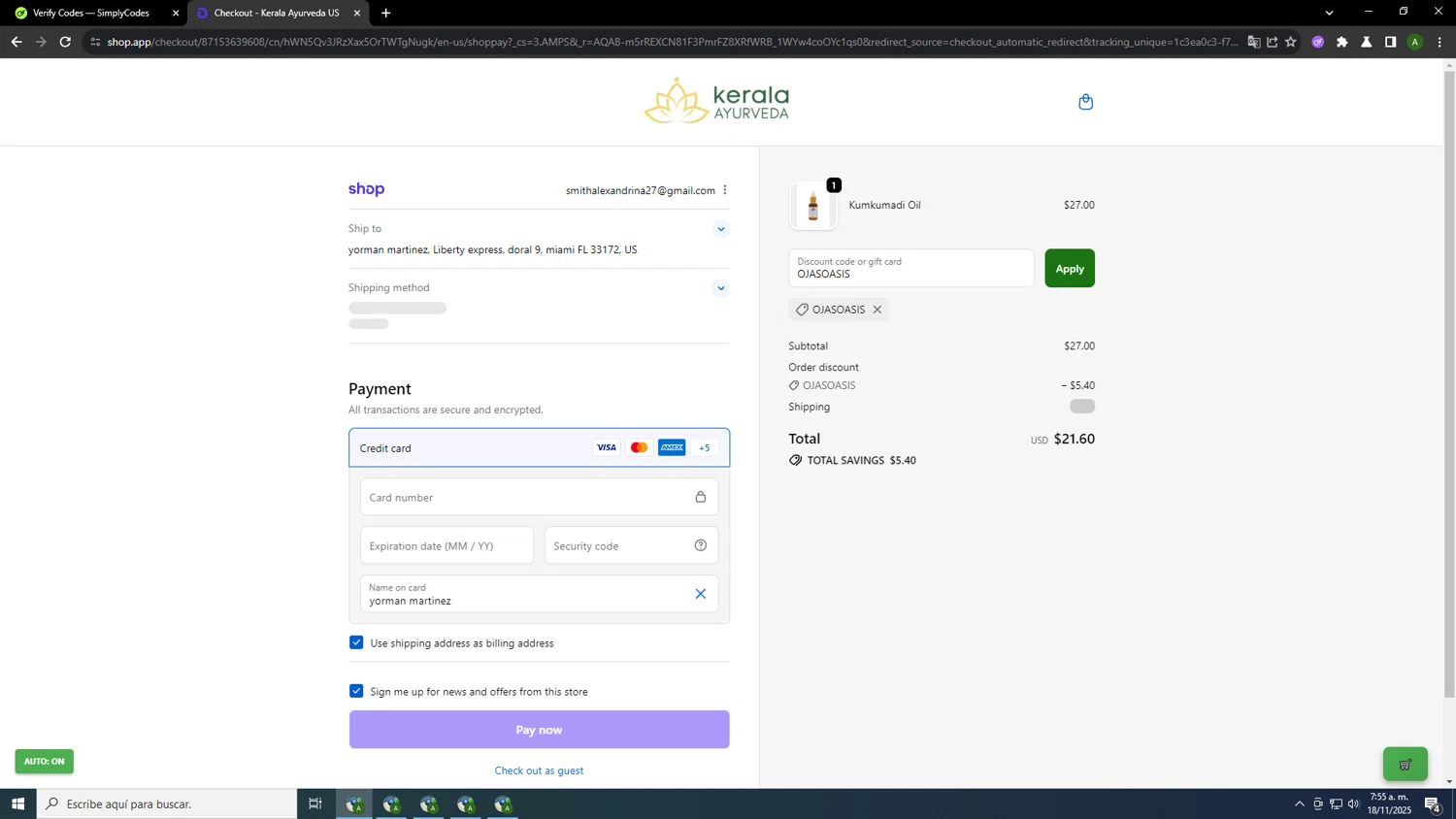1456x819 pixels.
Task: Open the browser profile avatar
Action: point(1414,42)
